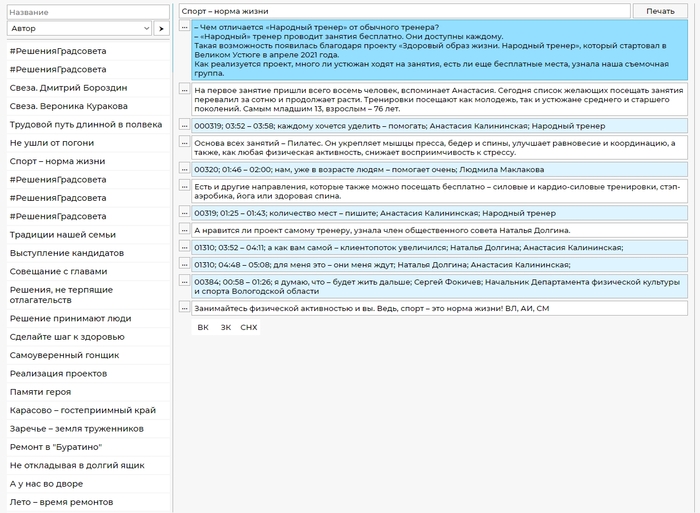Select 'Спорт – норма жизни' in the list

pyautogui.click(x=88, y=161)
